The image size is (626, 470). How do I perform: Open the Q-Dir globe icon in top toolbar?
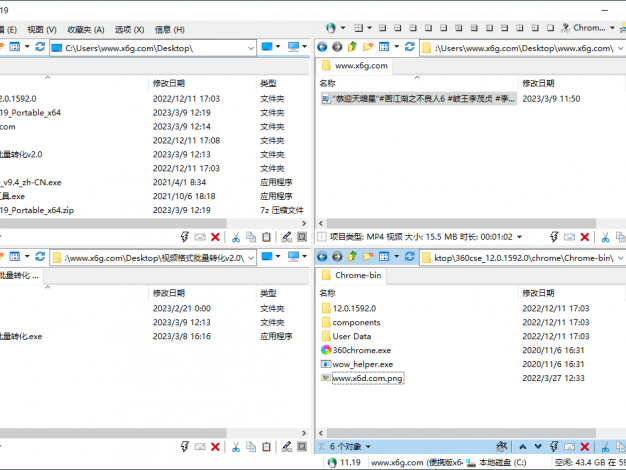point(331,28)
